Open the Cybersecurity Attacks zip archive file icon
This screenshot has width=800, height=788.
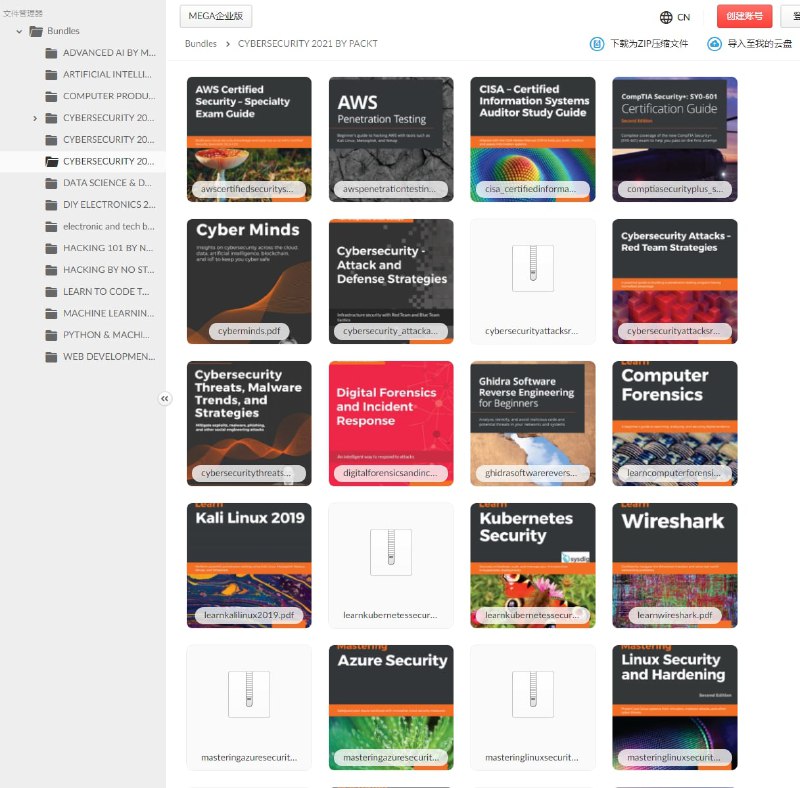click(532, 267)
